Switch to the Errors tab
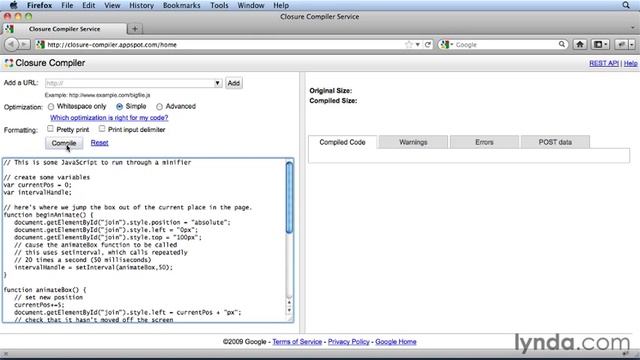 point(484,142)
